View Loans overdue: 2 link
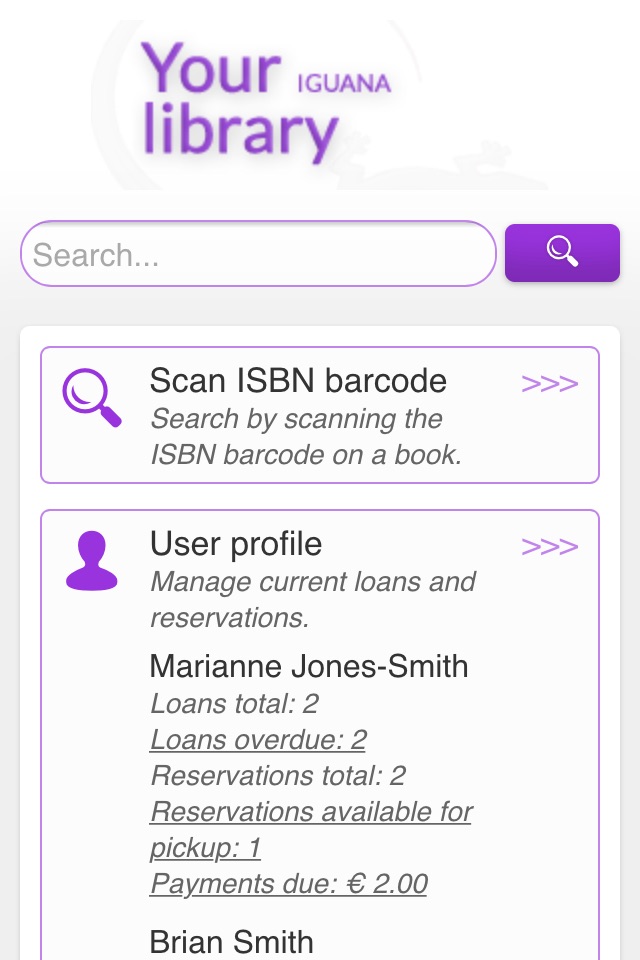This screenshot has width=640, height=960. (x=258, y=740)
